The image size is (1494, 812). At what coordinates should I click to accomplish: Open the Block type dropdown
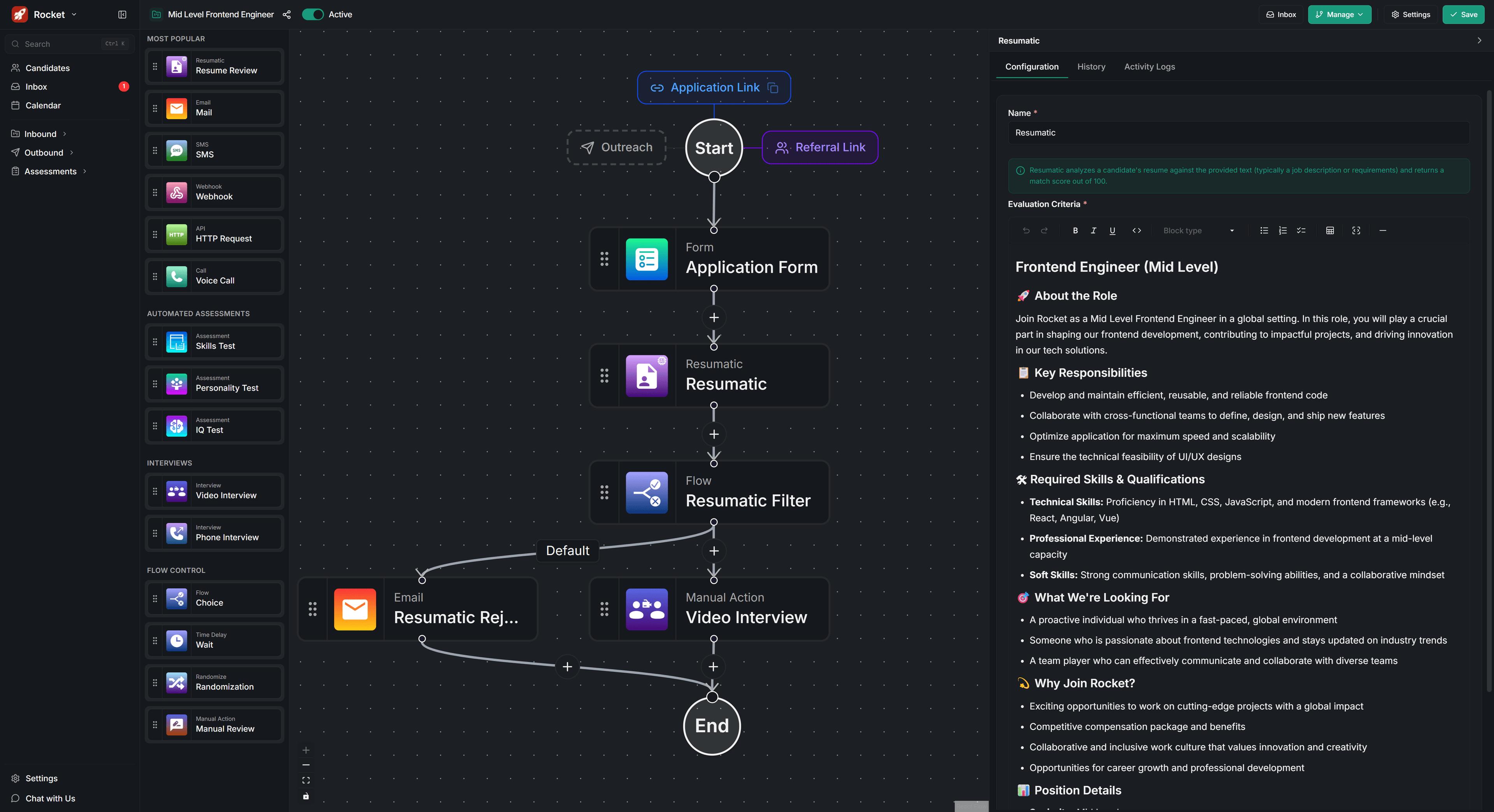point(1198,231)
